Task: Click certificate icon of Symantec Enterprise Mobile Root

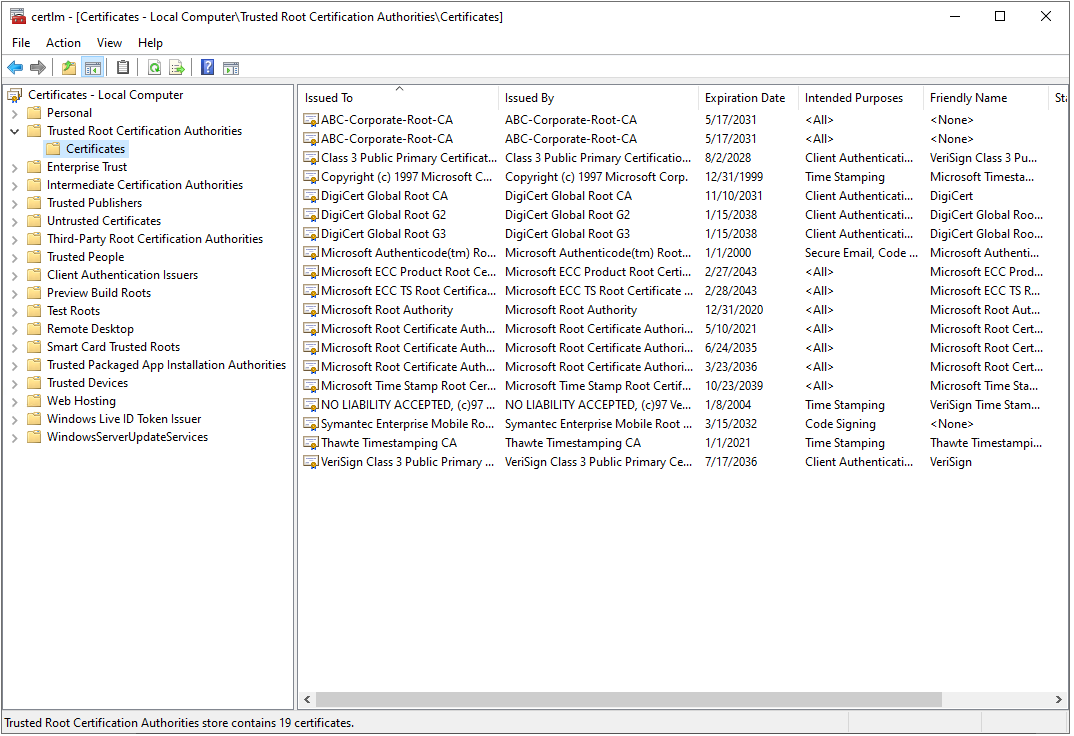Action: (x=311, y=424)
